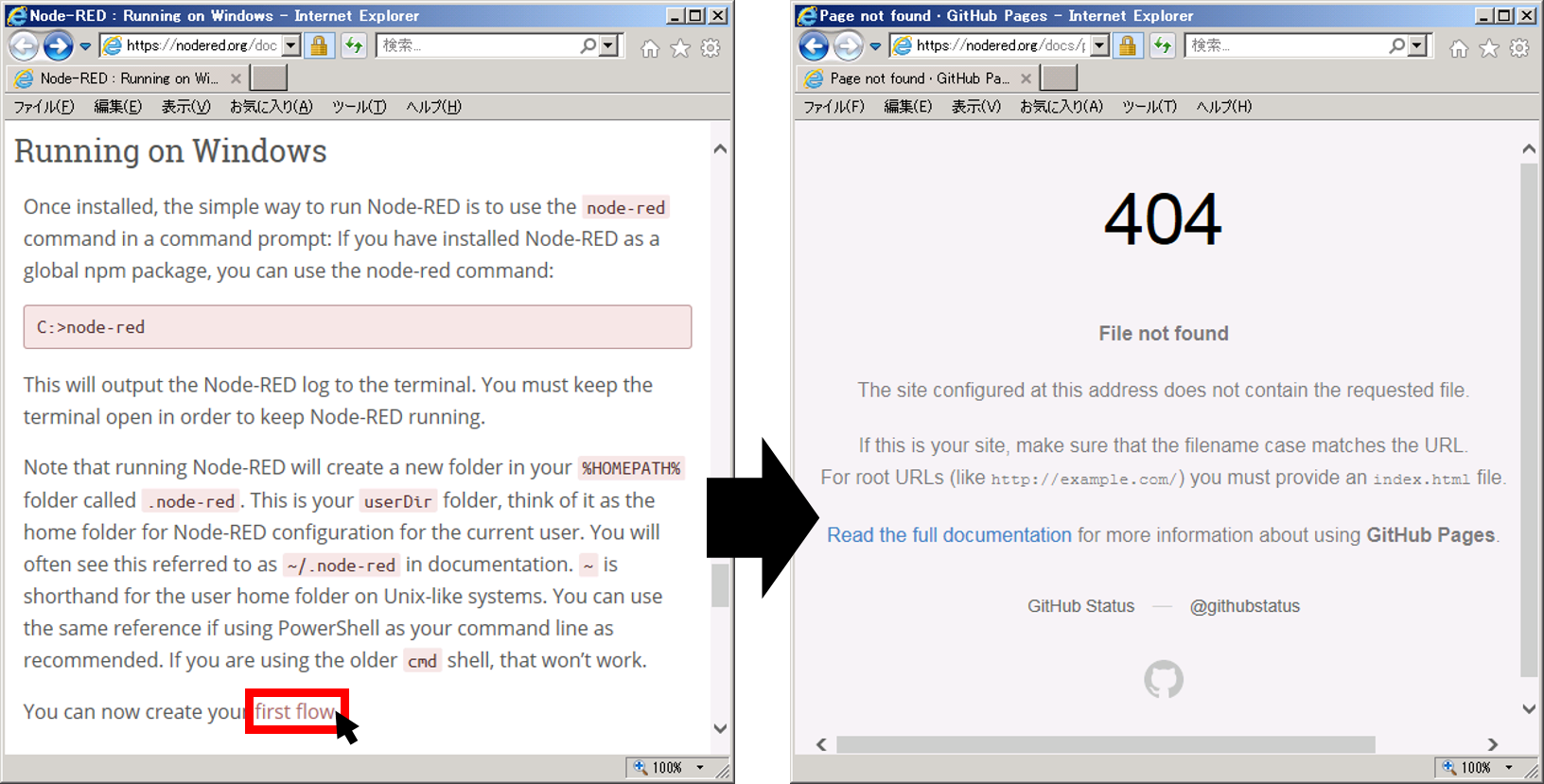Viewport: 1544px width, 784px height.
Task: Open a new tab in the left Node-RED window
Action: coord(269,78)
